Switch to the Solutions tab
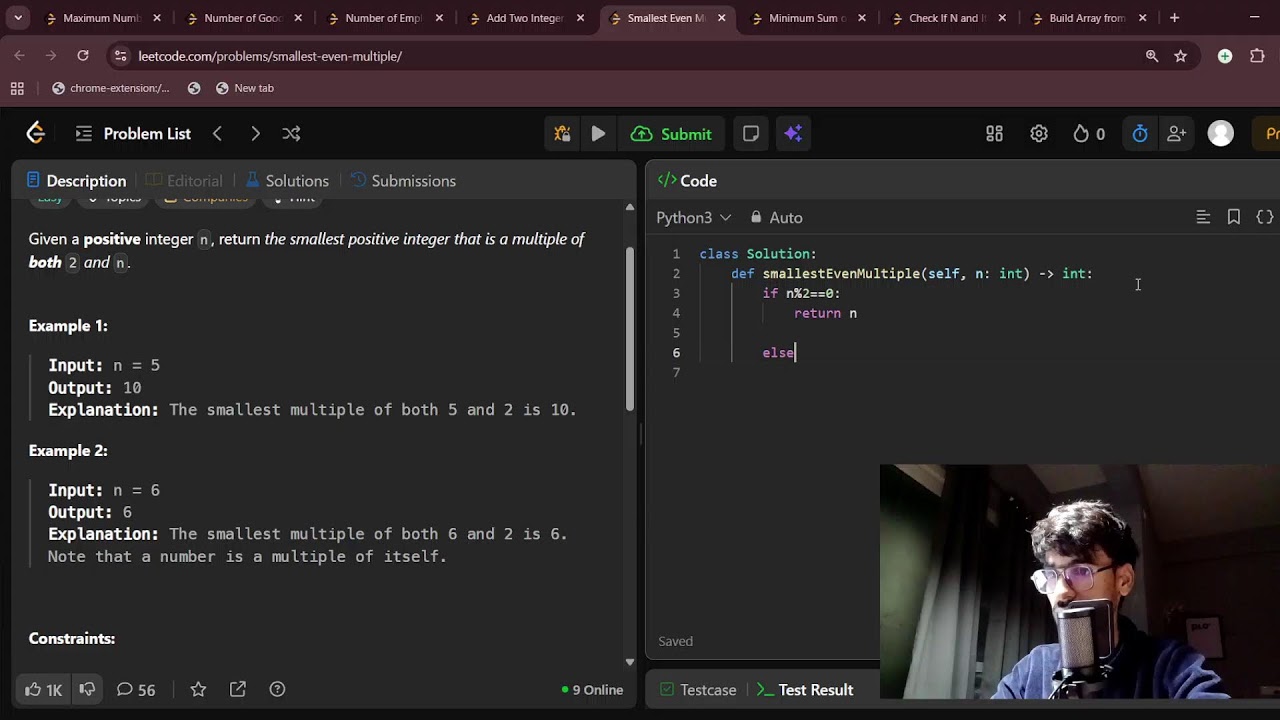Screen dimensions: 1280x720 (287, 181)
